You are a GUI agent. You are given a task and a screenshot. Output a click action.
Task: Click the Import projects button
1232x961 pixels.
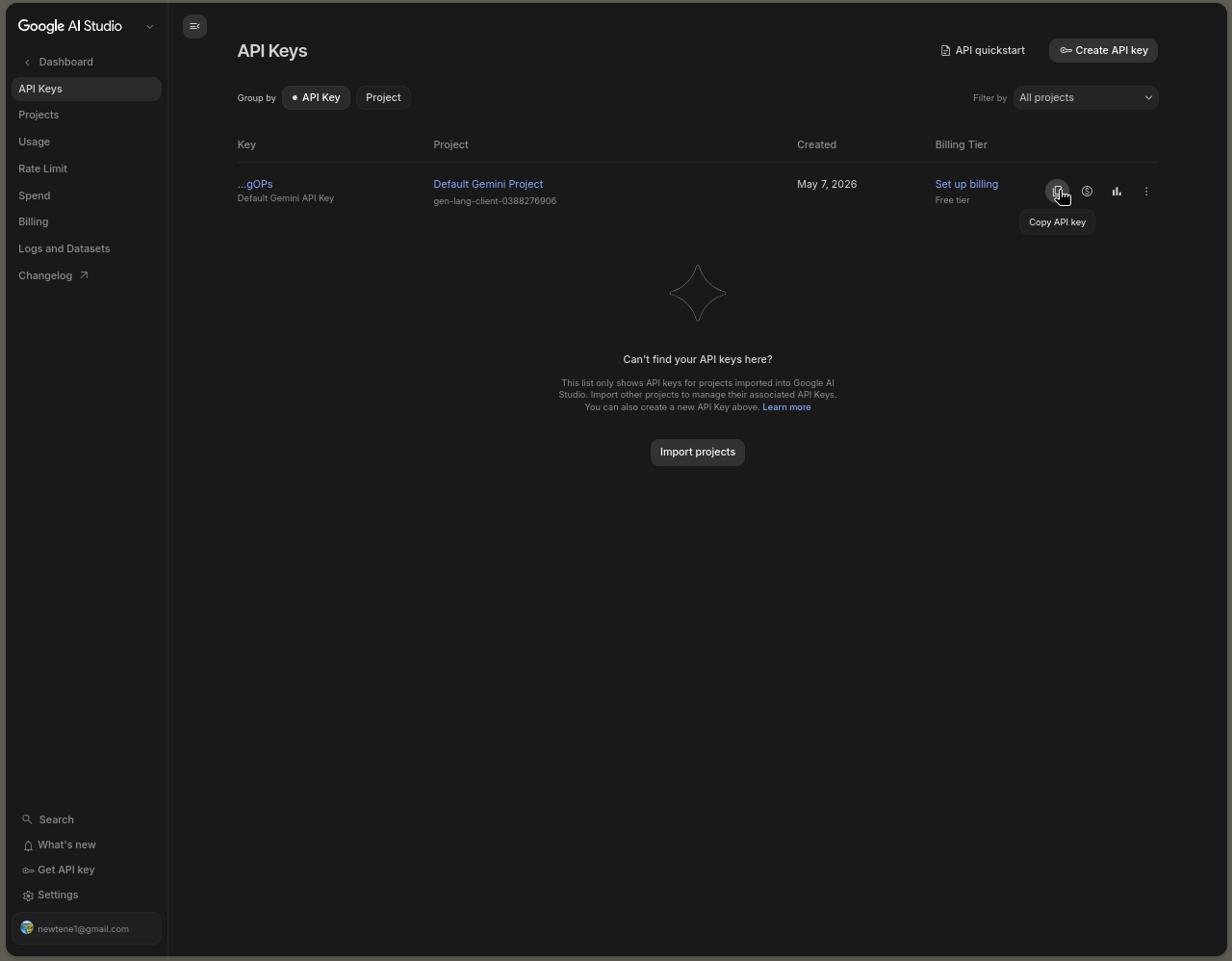[698, 453]
